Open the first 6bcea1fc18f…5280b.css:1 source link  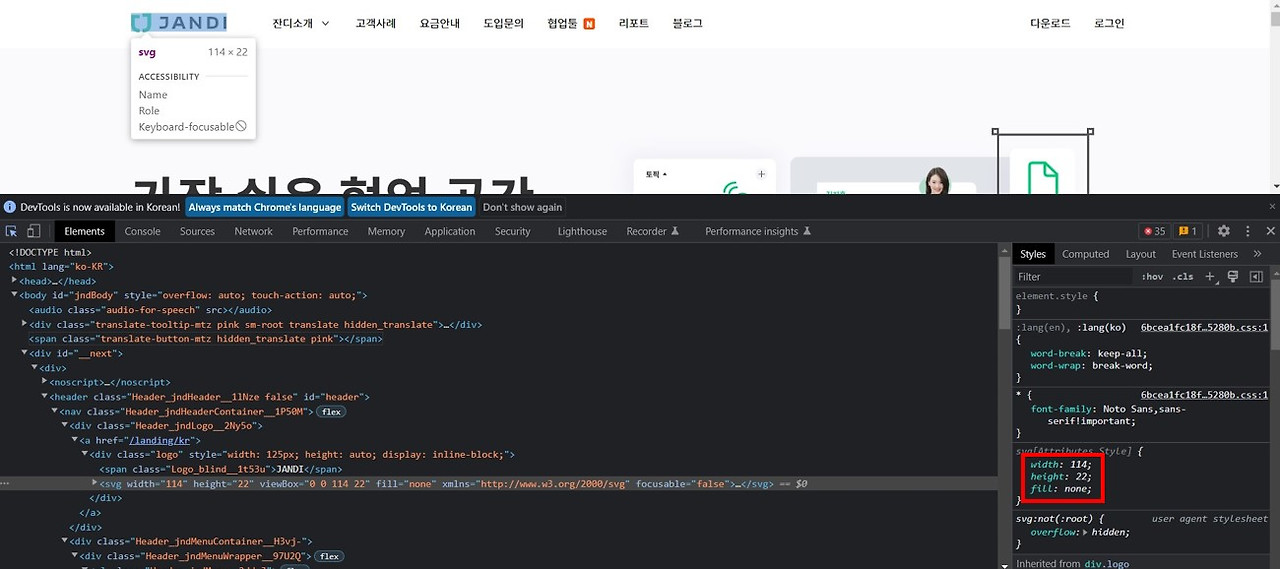pos(1204,327)
